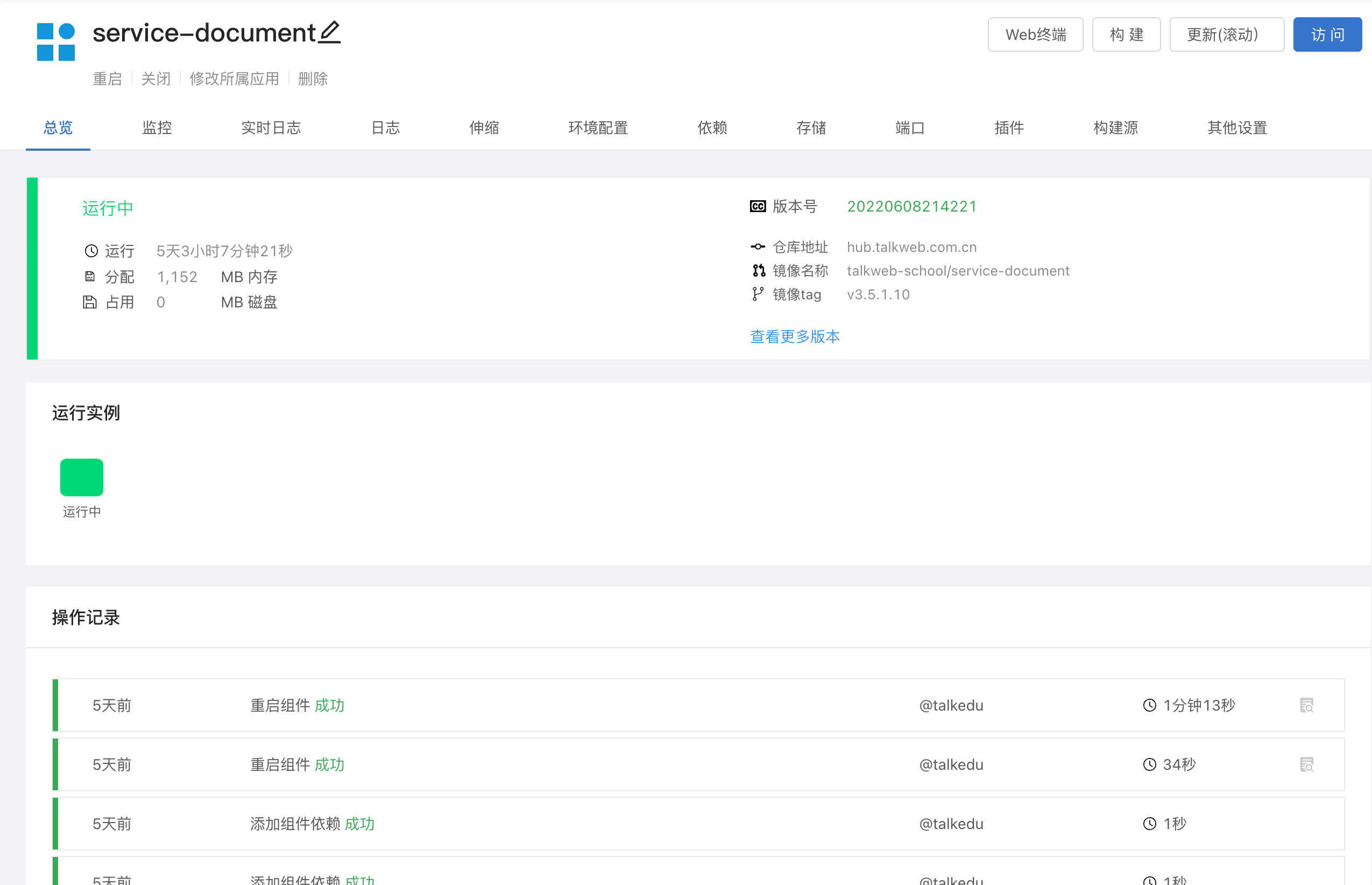Open 查看更多版本 link
The width and height of the screenshot is (1372, 885).
[795, 336]
